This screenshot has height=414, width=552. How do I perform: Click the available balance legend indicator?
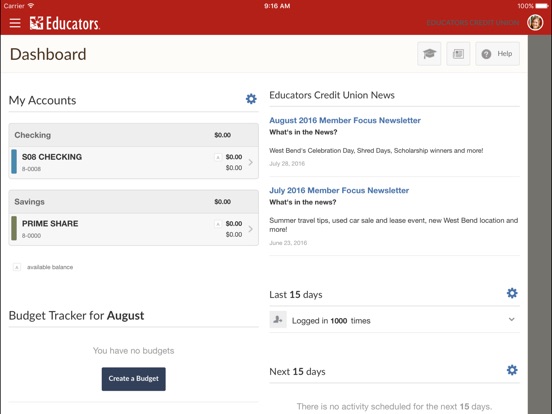point(17,267)
